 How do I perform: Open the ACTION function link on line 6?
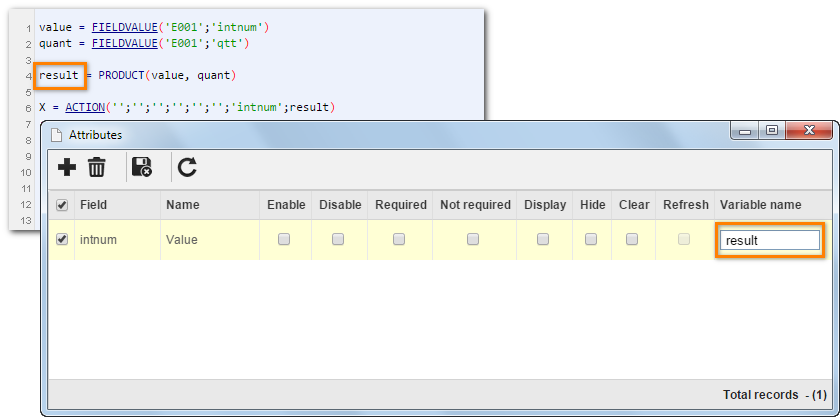pos(85,108)
